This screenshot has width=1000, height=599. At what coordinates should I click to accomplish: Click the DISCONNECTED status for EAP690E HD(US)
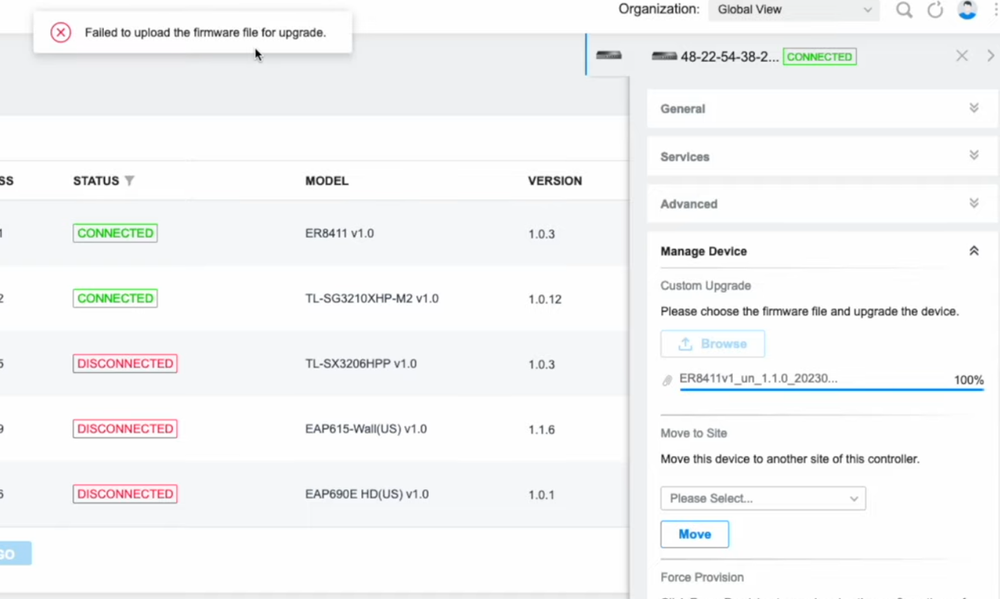point(125,494)
